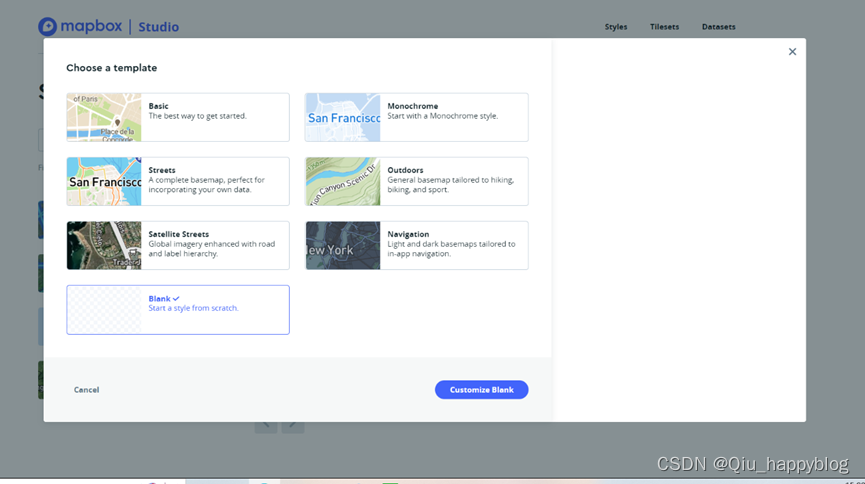Screen dimensions: 865x484
Task: Select the Blank template card
Action: tap(178, 310)
